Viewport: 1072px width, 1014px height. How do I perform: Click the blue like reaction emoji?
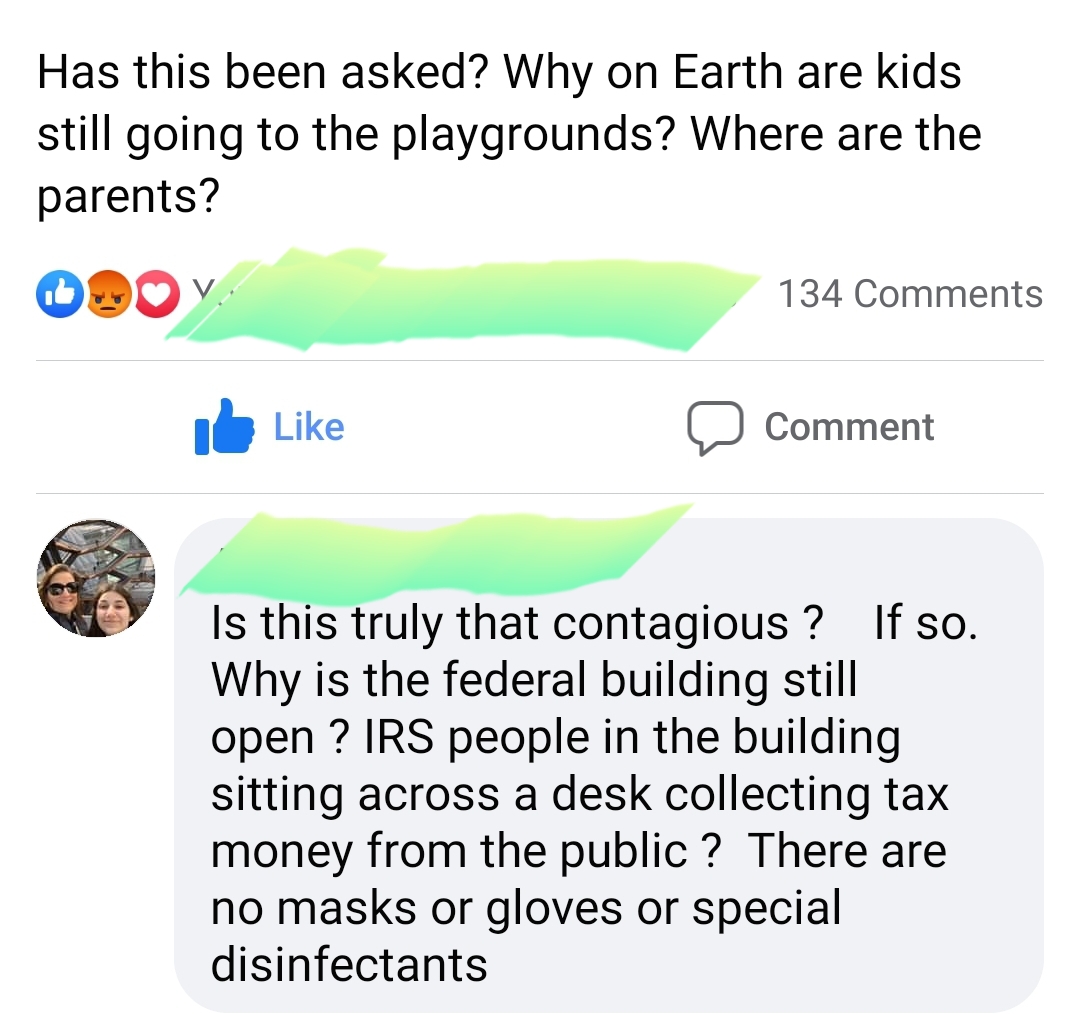60,295
